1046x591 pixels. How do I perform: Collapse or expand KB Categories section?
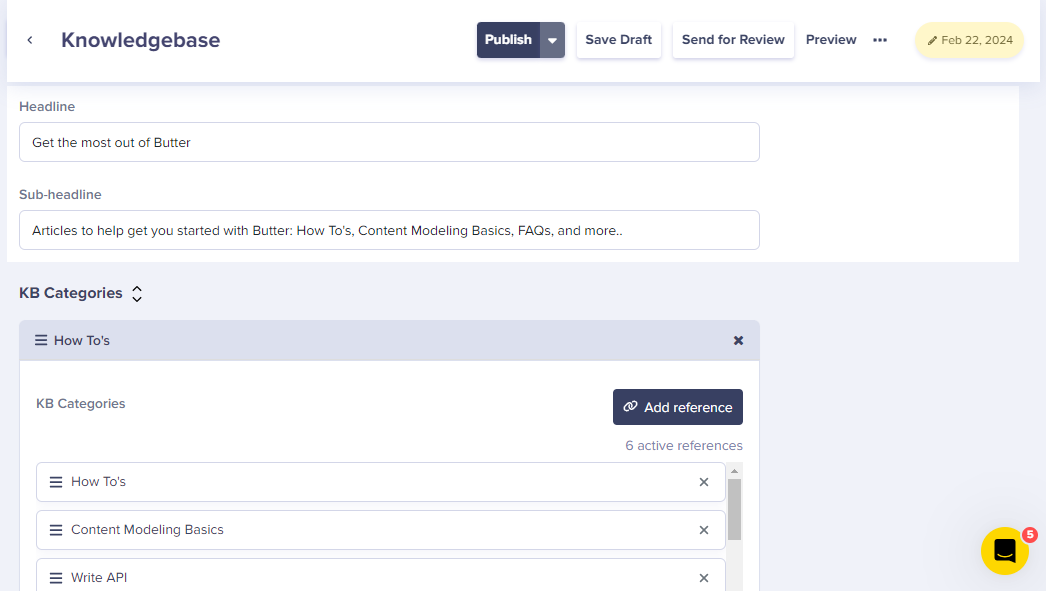pos(137,293)
